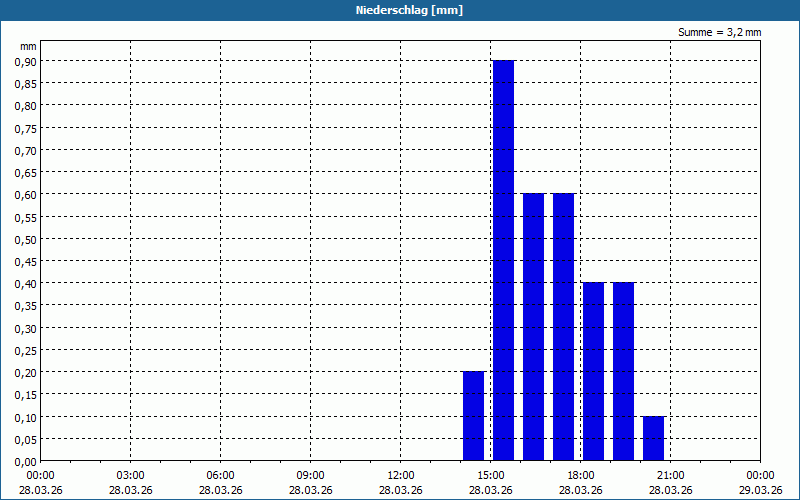This screenshot has height=500, width=800.
Task: Select the tallest blue bar reaching 0,90 mm
Action: [x=504, y=260]
